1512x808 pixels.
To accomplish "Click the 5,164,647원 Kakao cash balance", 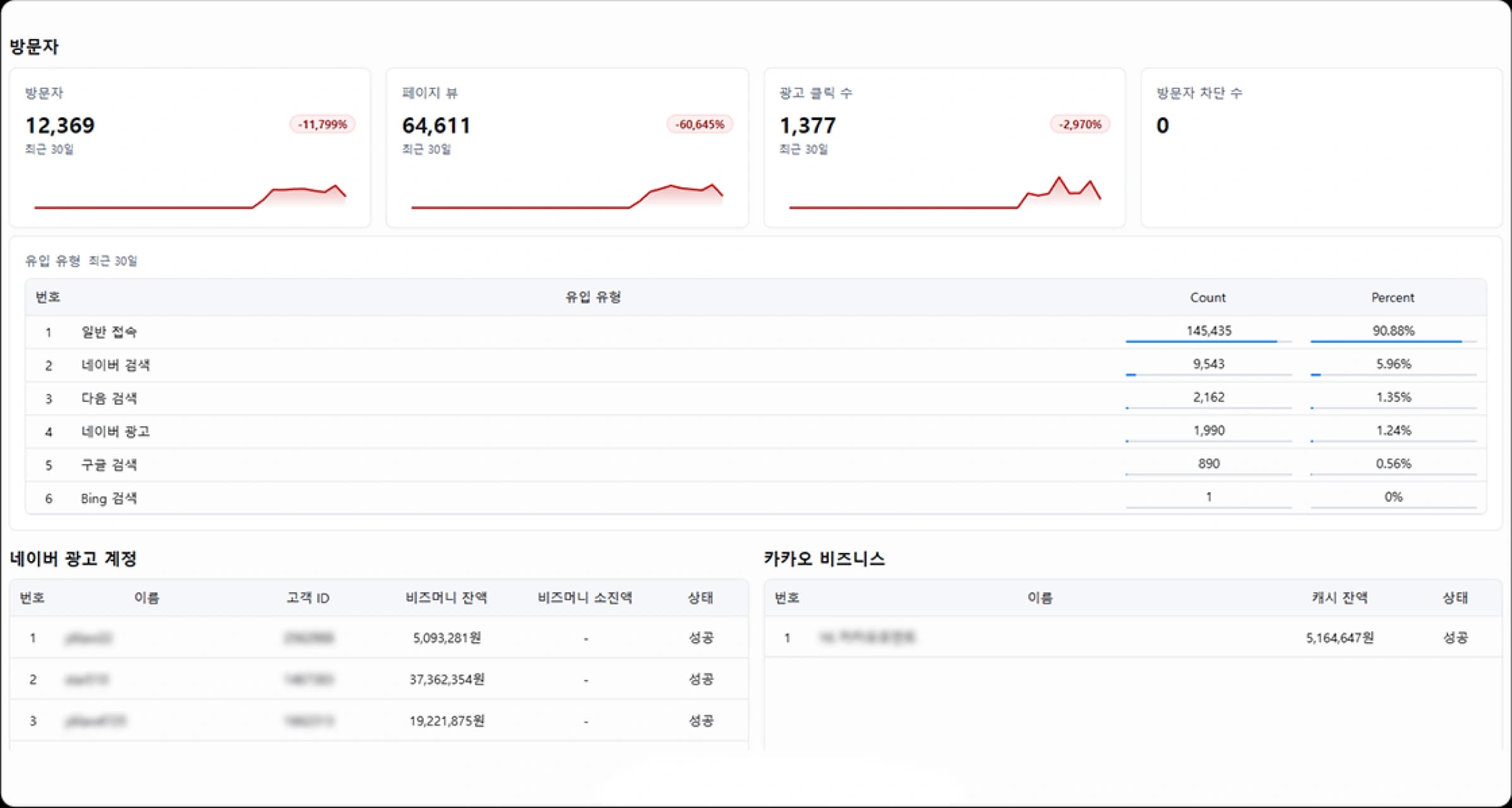I will coord(1339,638).
